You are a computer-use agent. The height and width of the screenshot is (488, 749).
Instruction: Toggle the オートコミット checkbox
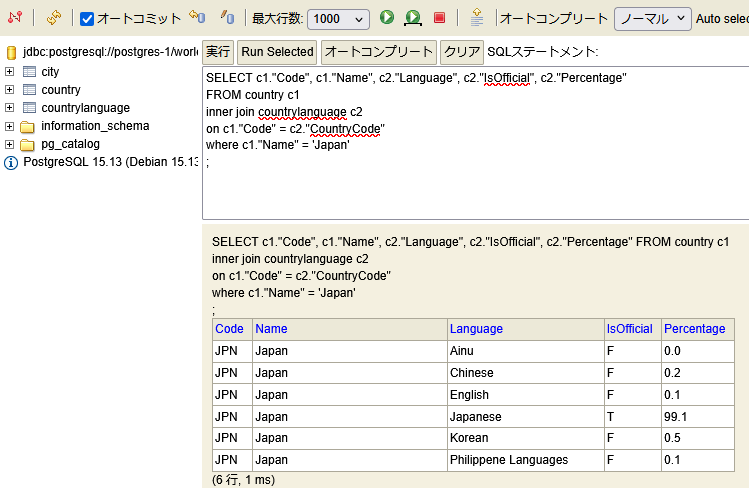click(x=87, y=19)
